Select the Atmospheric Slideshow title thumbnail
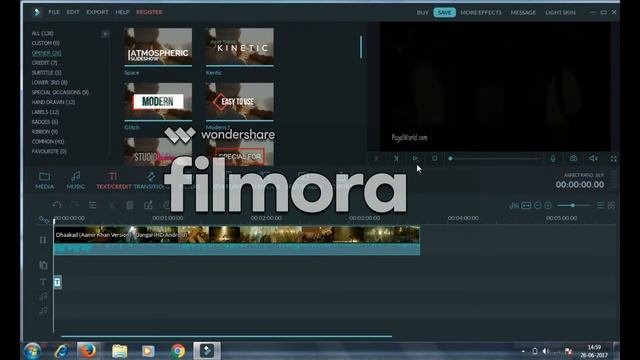The image size is (640, 360). point(158,46)
